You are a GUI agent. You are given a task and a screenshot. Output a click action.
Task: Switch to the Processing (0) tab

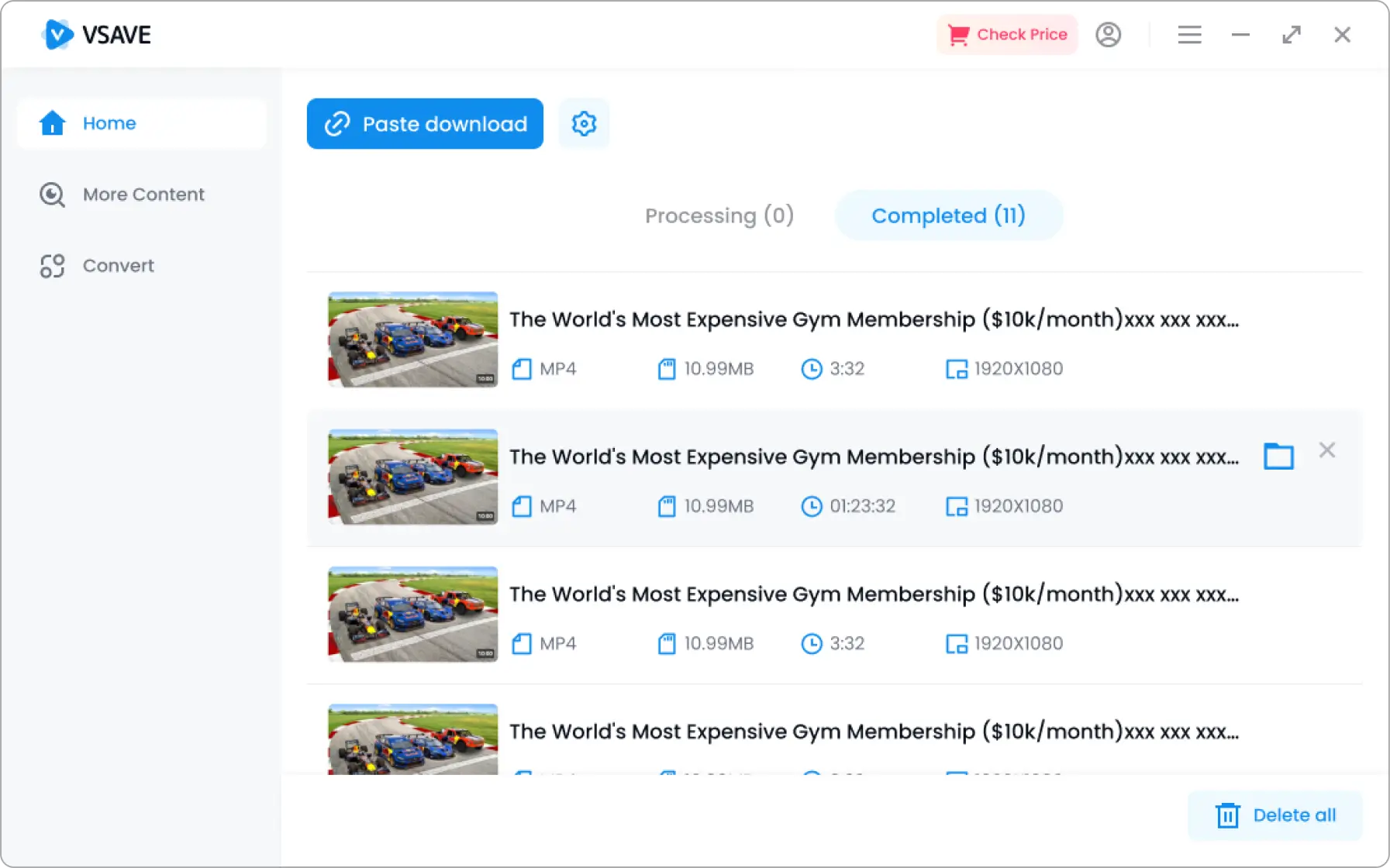pyautogui.click(x=719, y=215)
